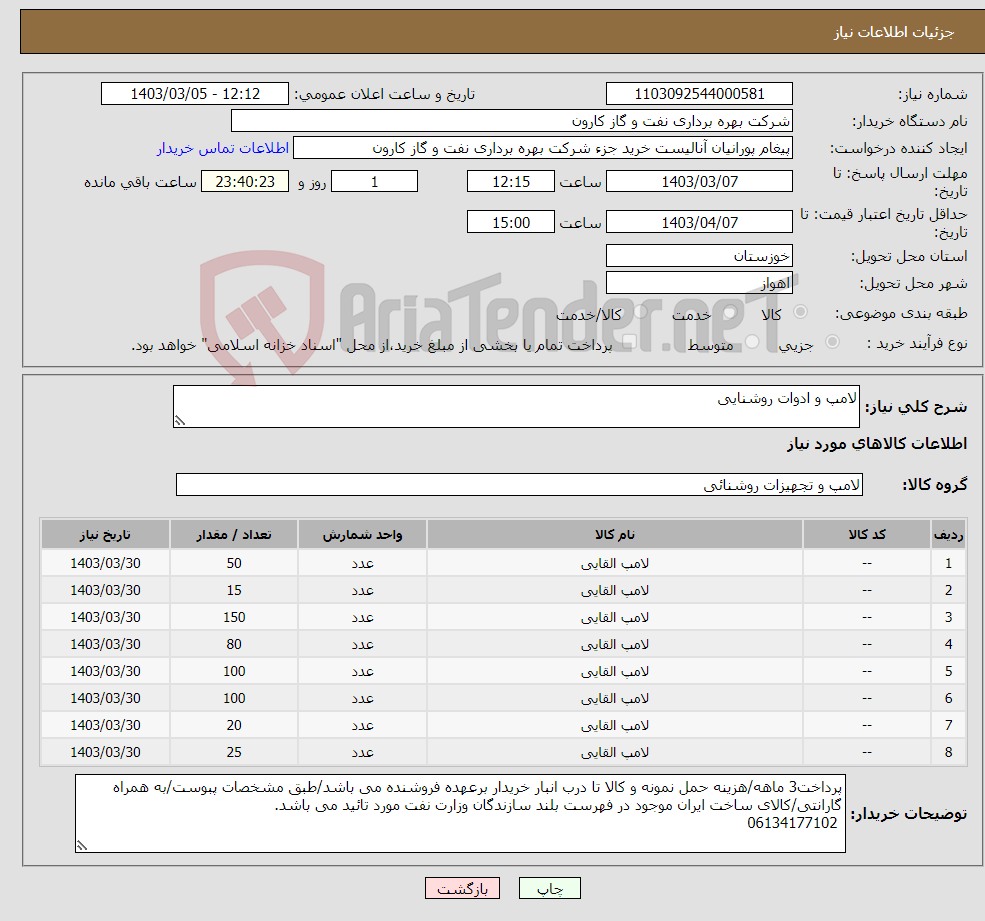The image size is (985, 921).
Task: Click the price validity time 15:00
Action: point(511,222)
